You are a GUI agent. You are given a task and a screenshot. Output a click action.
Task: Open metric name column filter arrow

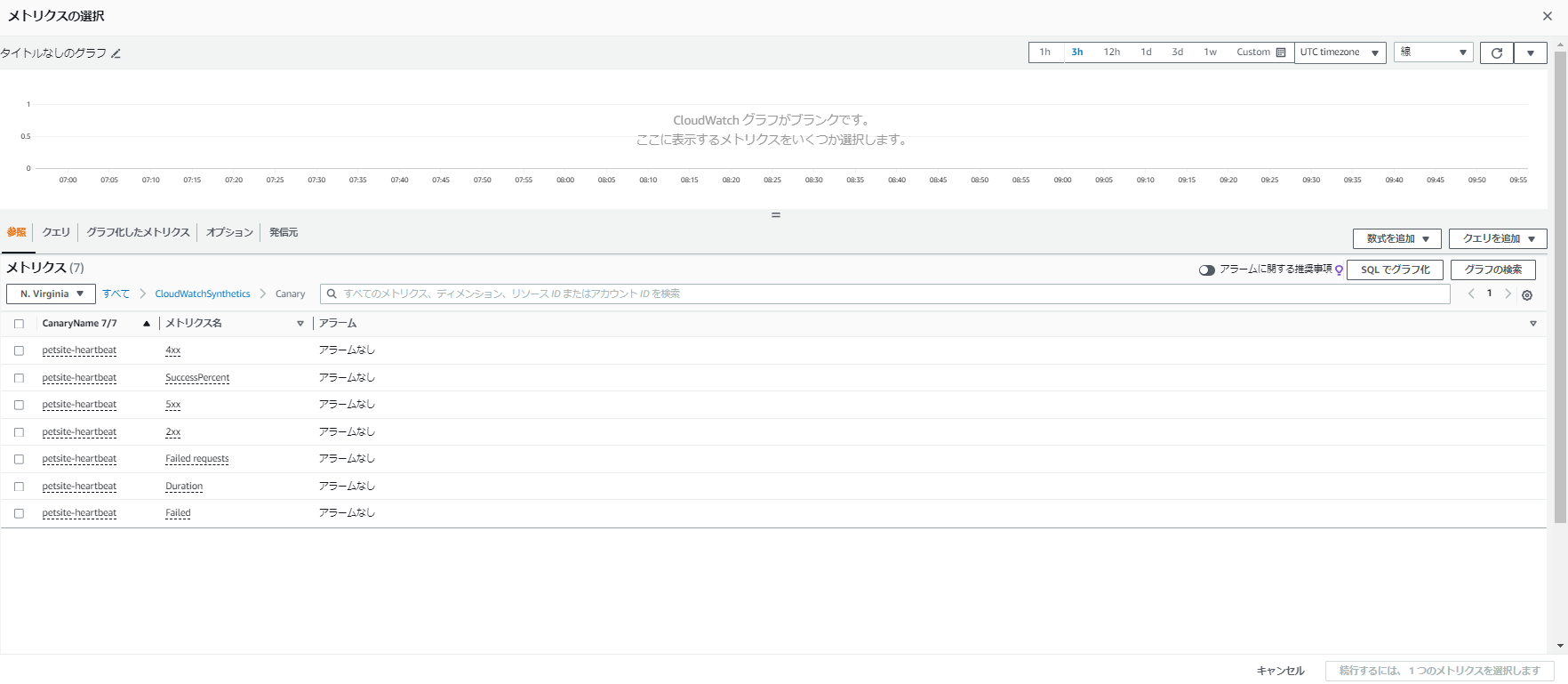pos(300,324)
